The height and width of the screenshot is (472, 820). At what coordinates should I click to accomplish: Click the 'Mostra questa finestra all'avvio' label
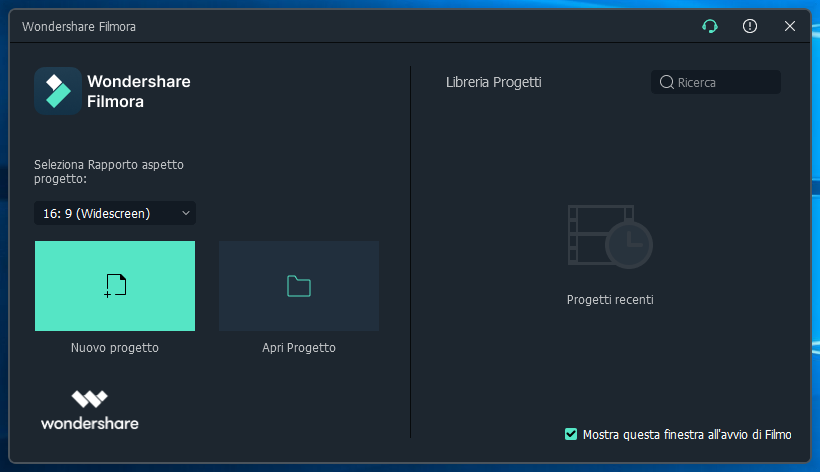[x=687, y=434]
